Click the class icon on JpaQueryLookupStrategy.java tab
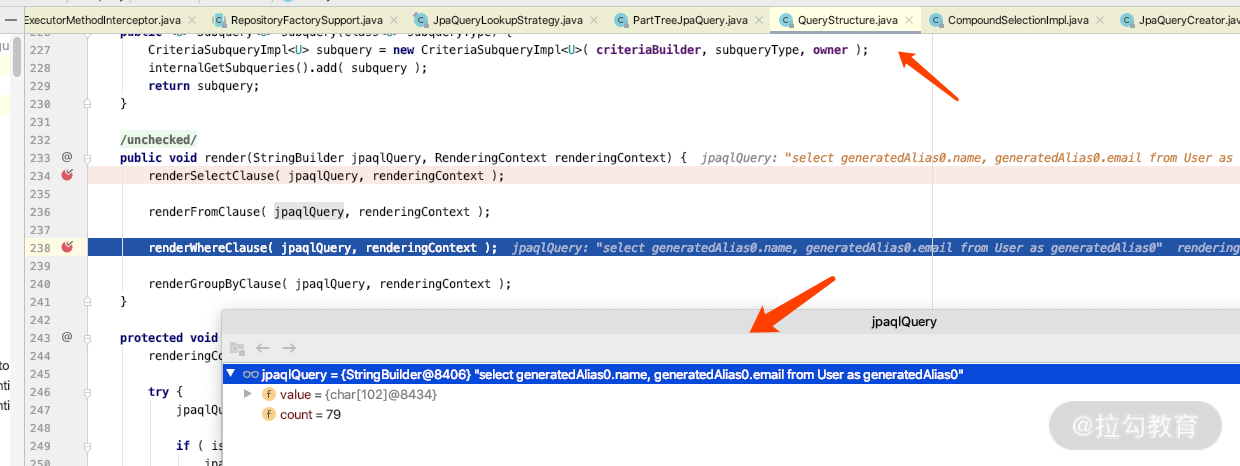 coord(422,20)
